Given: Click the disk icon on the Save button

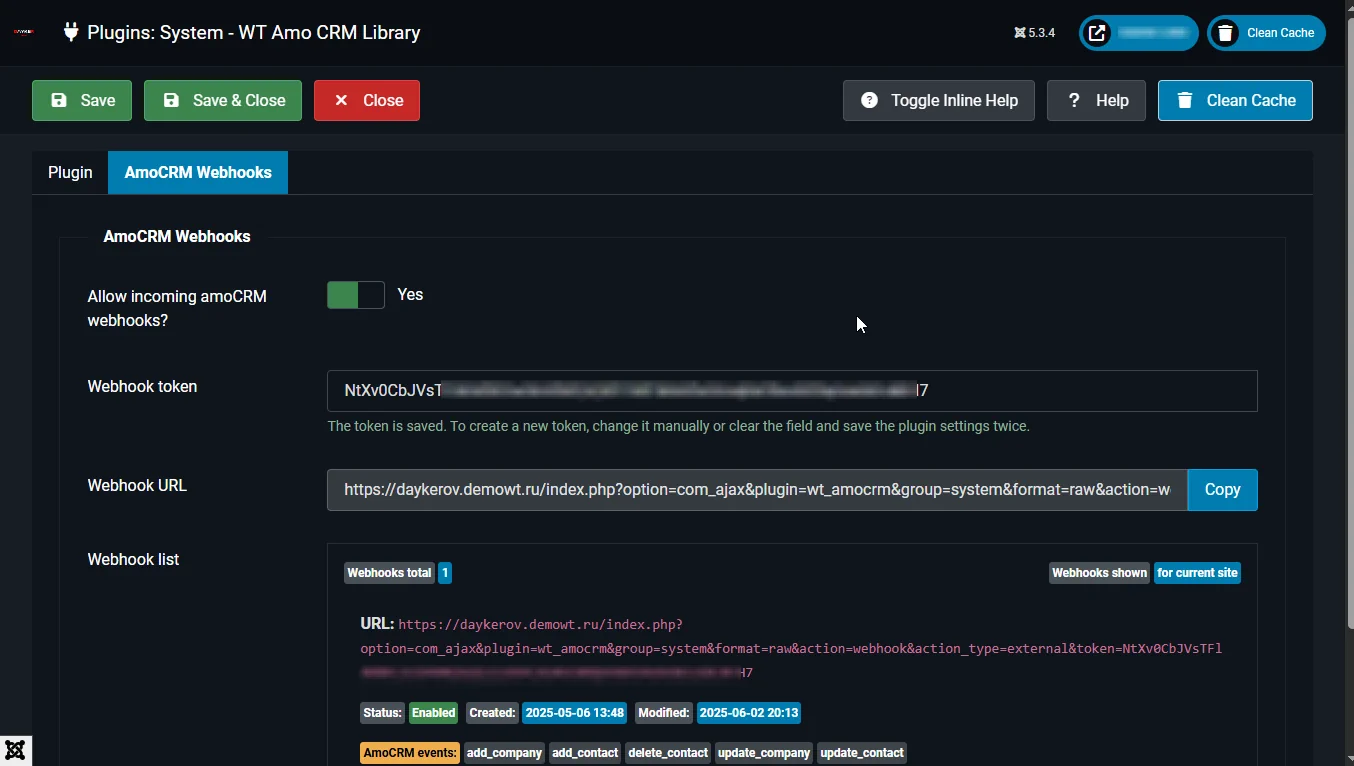Looking at the screenshot, I should click(x=59, y=100).
